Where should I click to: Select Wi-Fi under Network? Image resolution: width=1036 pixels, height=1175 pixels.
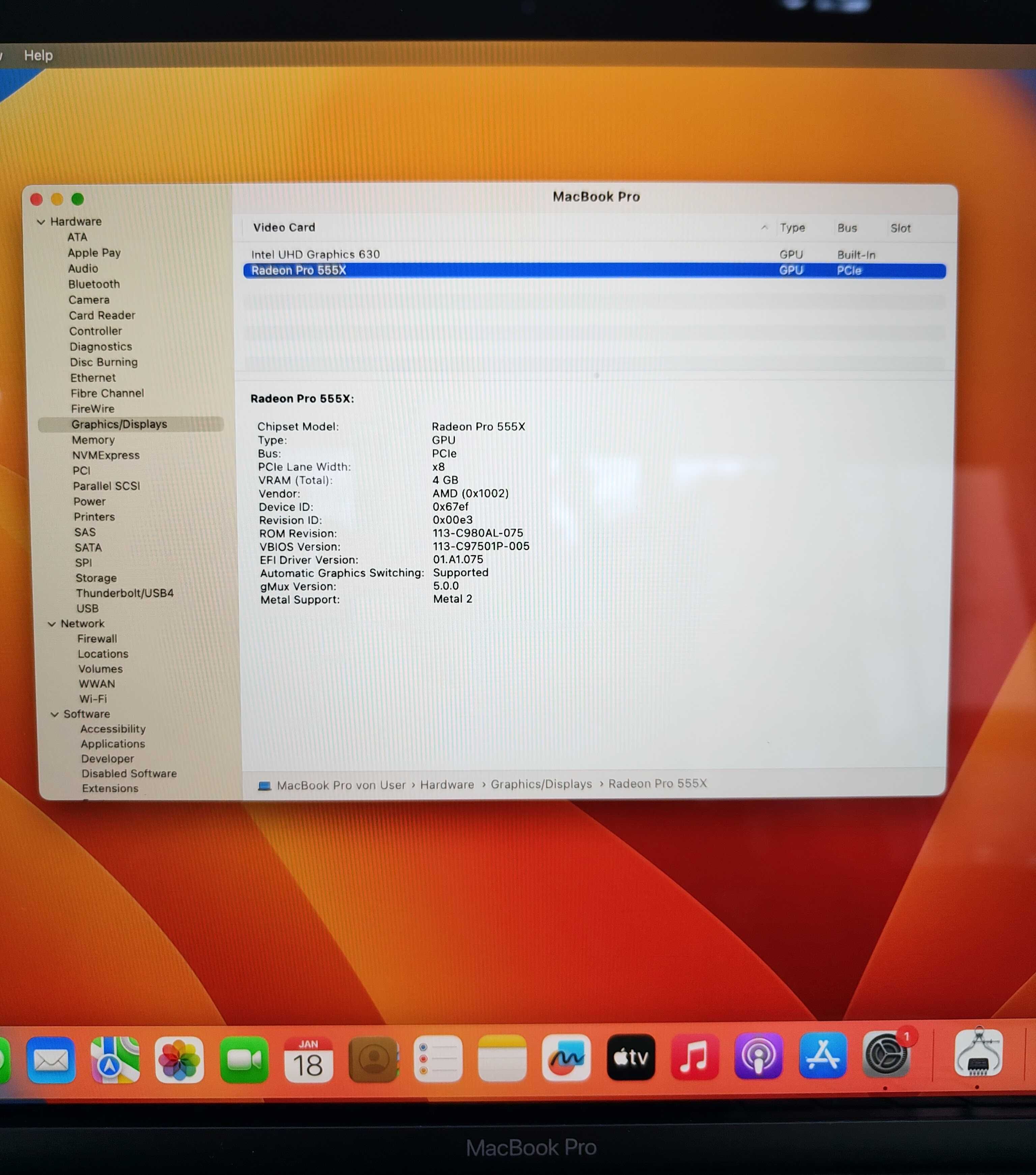pos(93,699)
